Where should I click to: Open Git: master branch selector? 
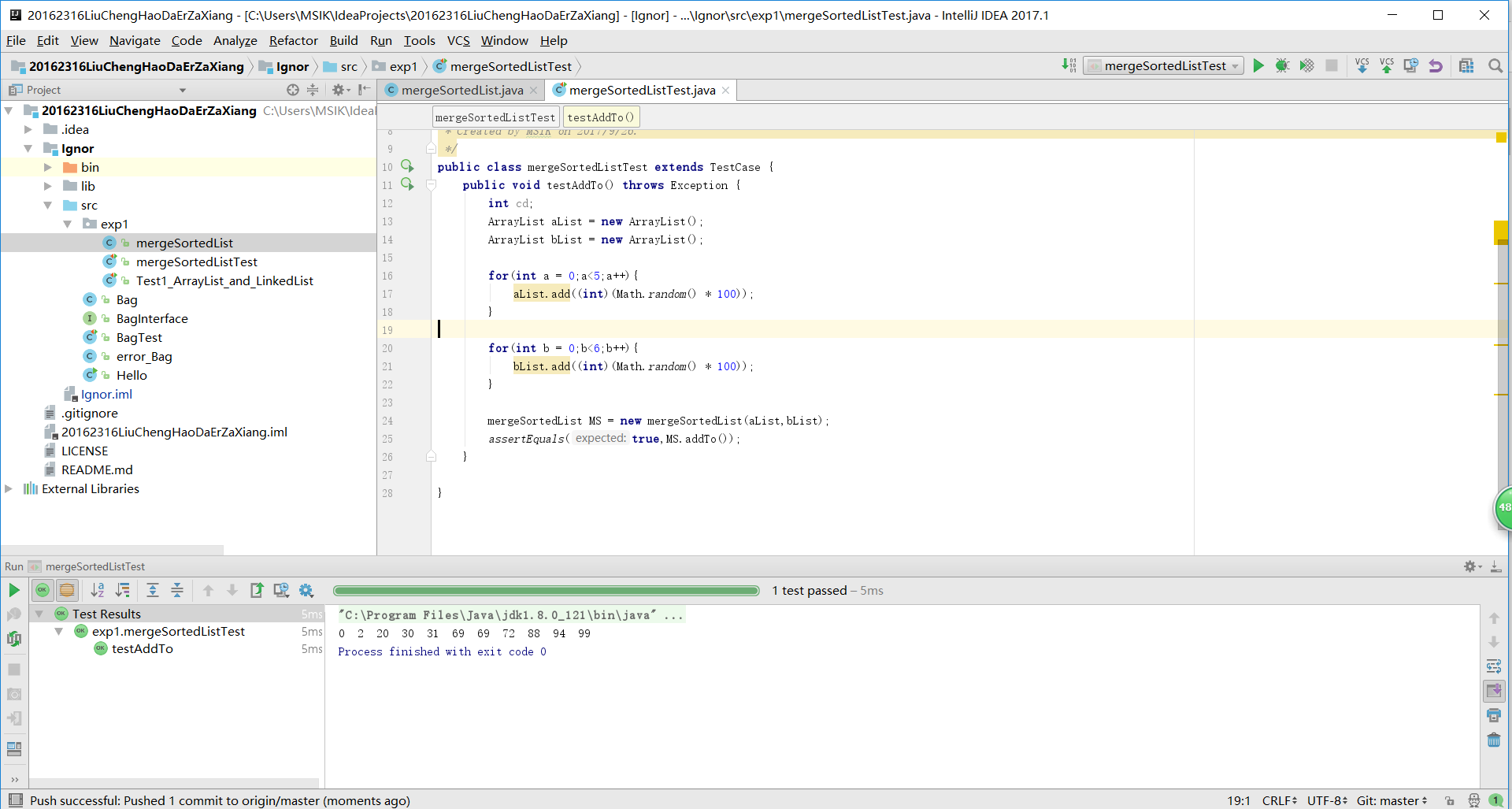(x=1392, y=800)
